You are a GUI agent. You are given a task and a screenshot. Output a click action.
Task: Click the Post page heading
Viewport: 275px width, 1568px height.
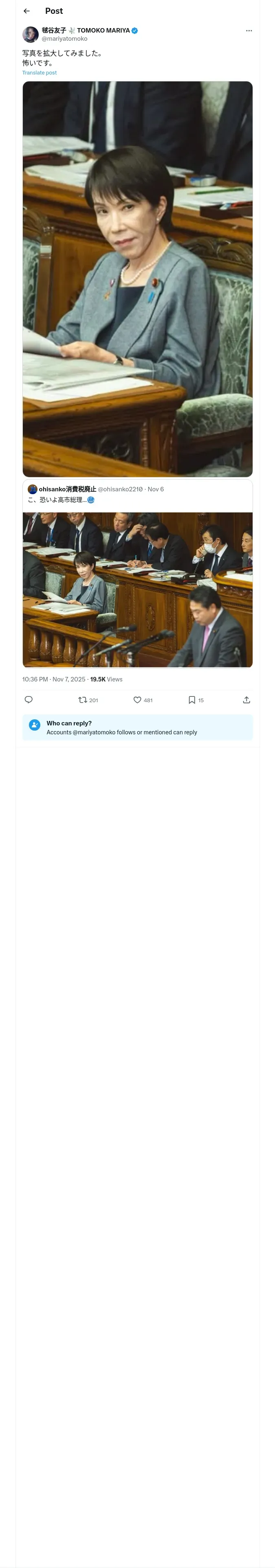(x=54, y=11)
